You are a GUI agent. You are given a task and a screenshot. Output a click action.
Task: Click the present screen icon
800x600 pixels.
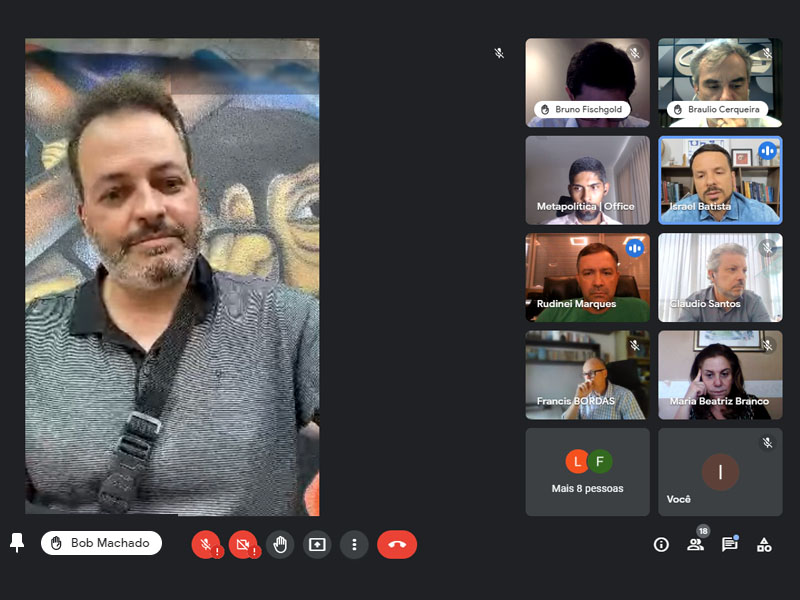[317, 544]
